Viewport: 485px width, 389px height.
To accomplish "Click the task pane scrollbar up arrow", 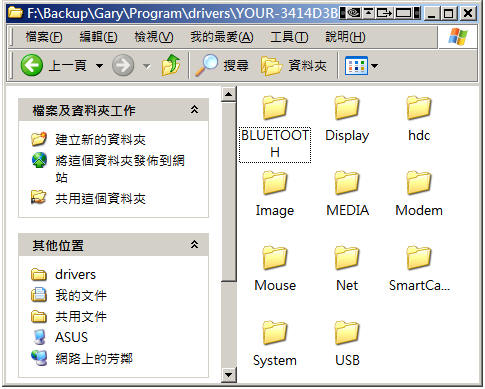I will coord(229,94).
